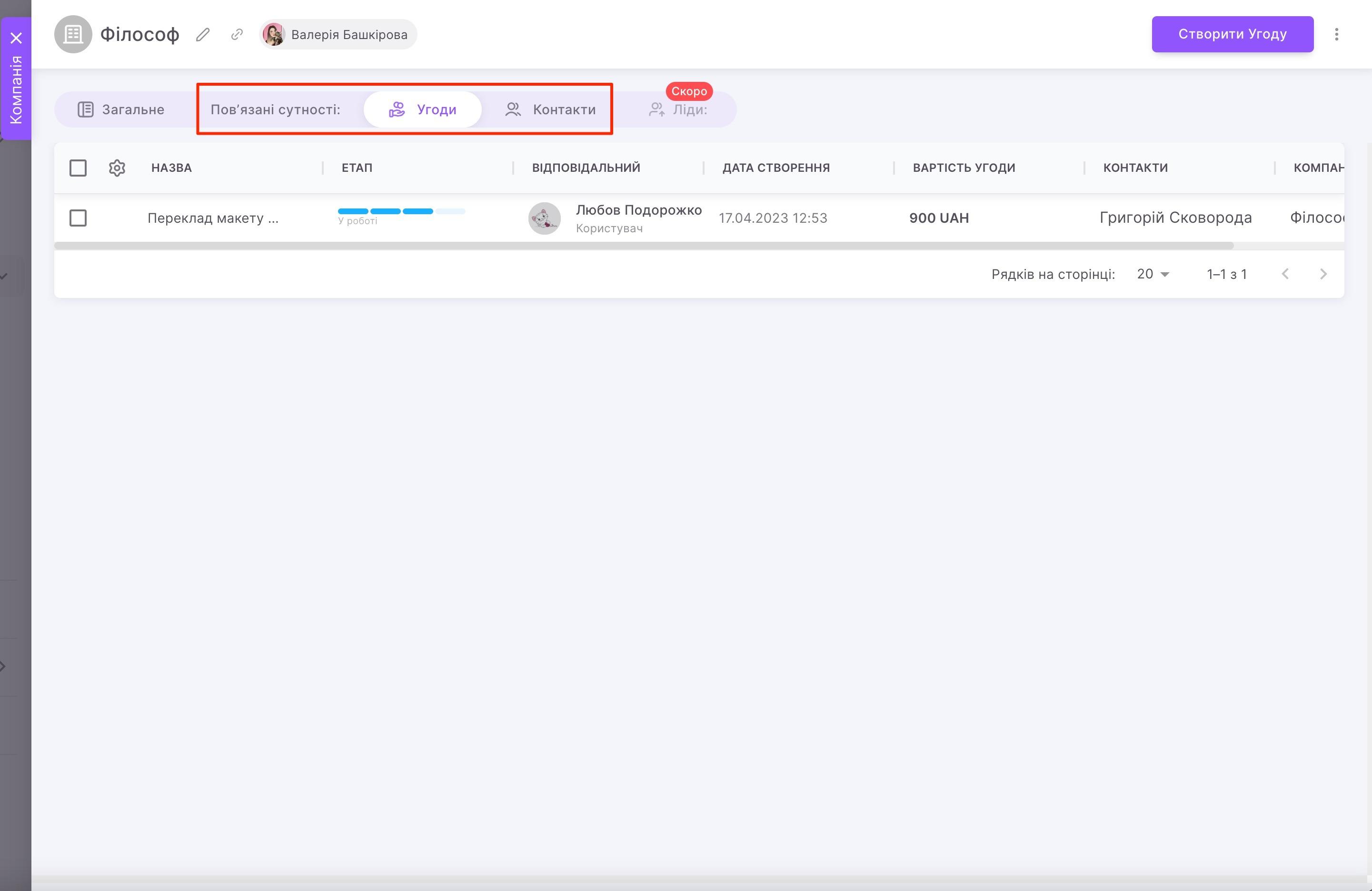Check the Переклад макету row checkbox
The width and height of the screenshot is (1372, 891).
(78, 218)
